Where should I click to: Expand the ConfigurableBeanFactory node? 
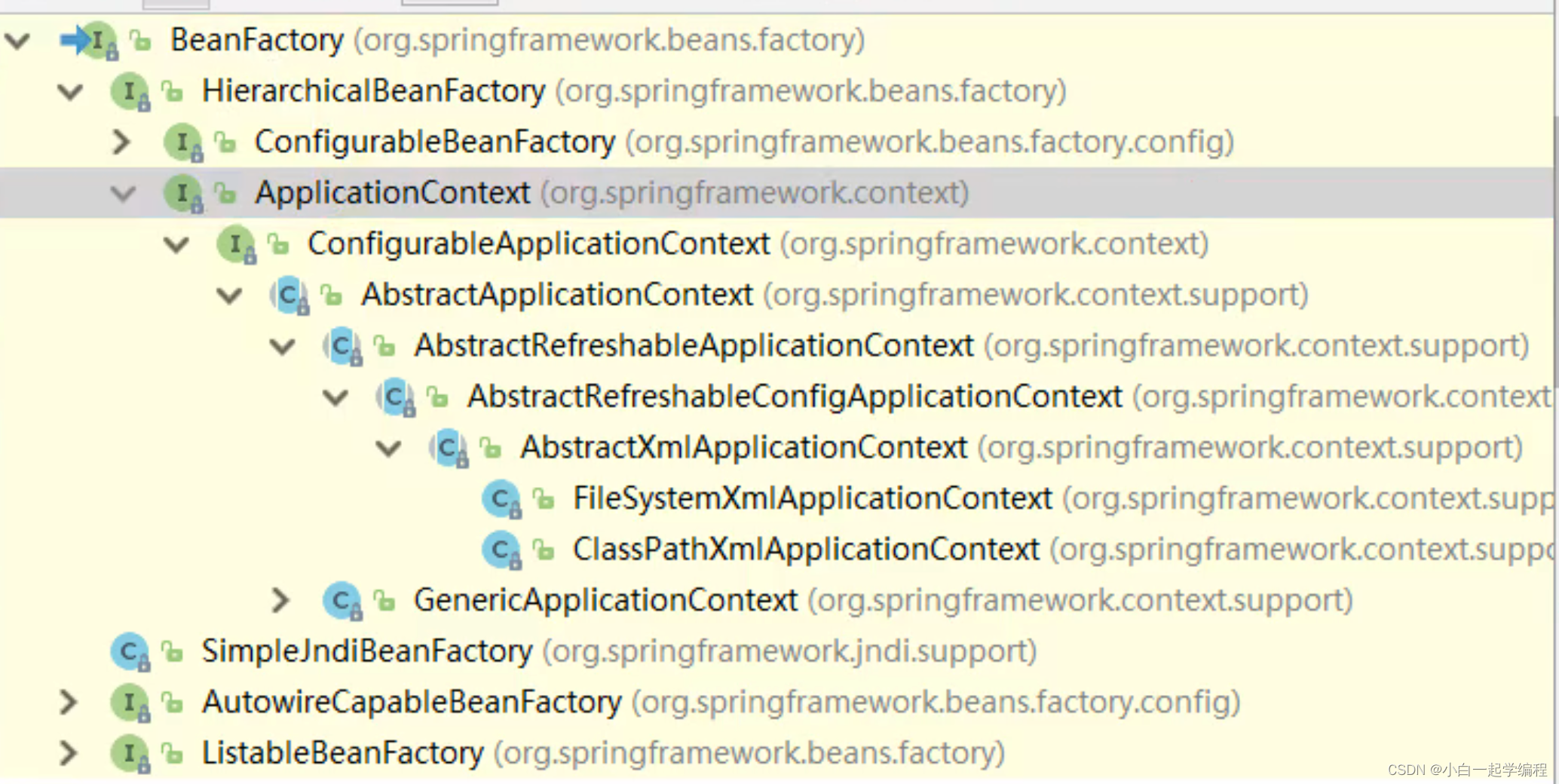tap(121, 142)
